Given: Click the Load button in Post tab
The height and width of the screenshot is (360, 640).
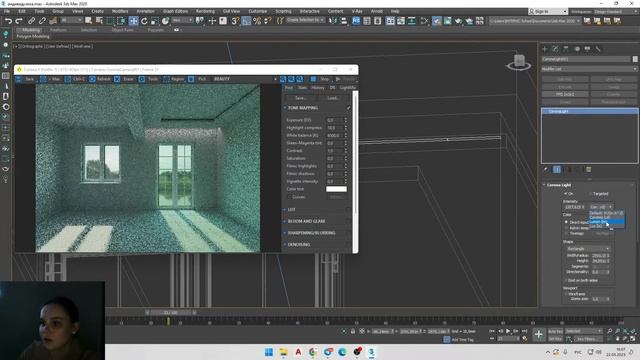Looking at the screenshot, I should pos(333,98).
